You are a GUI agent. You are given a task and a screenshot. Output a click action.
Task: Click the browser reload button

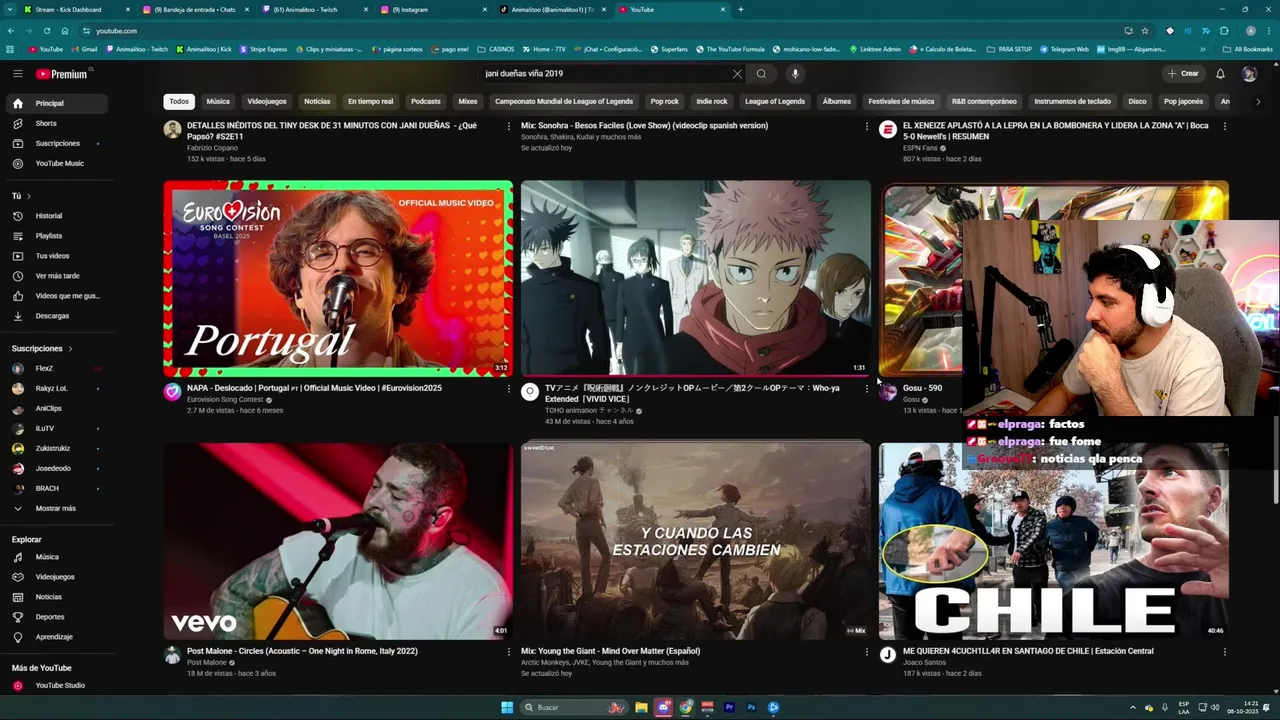click(46, 31)
